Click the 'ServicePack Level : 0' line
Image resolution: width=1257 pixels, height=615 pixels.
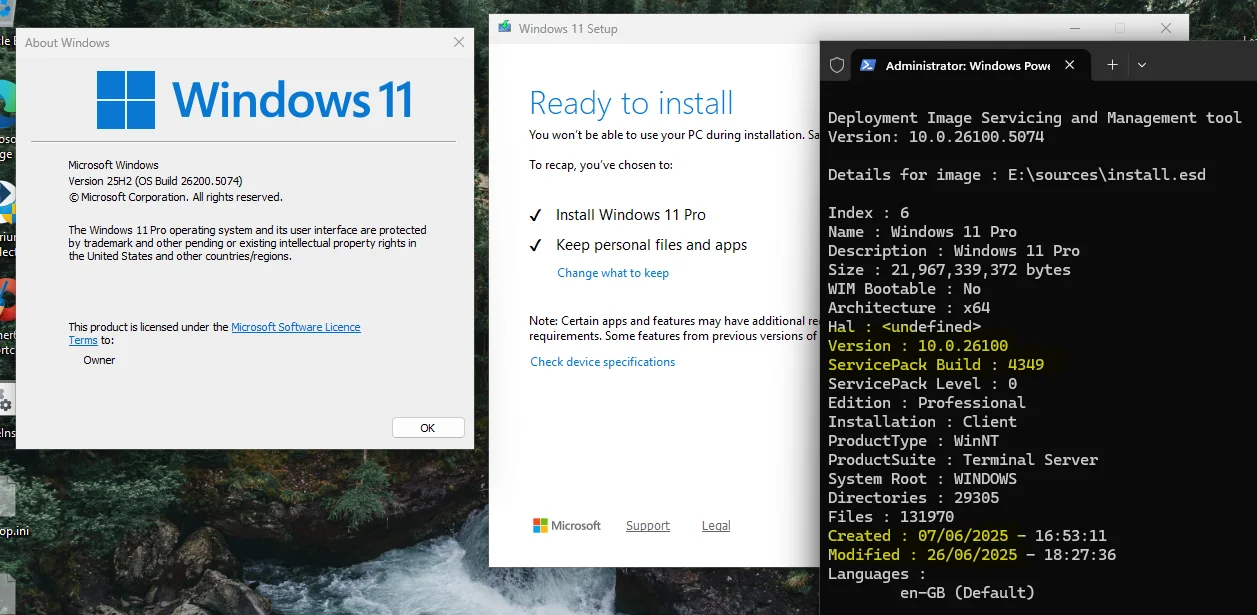pyautogui.click(x=922, y=384)
